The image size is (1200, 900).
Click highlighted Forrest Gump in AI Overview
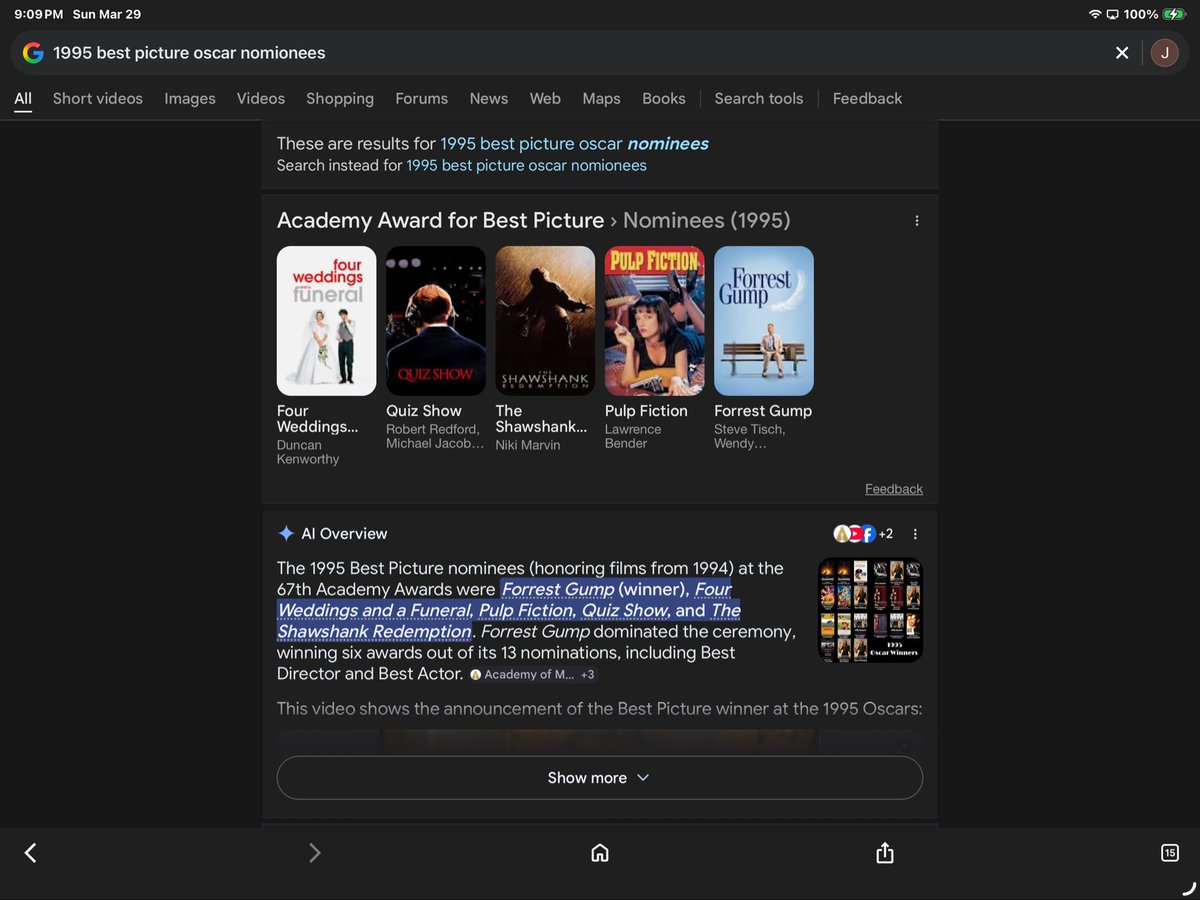click(558, 589)
